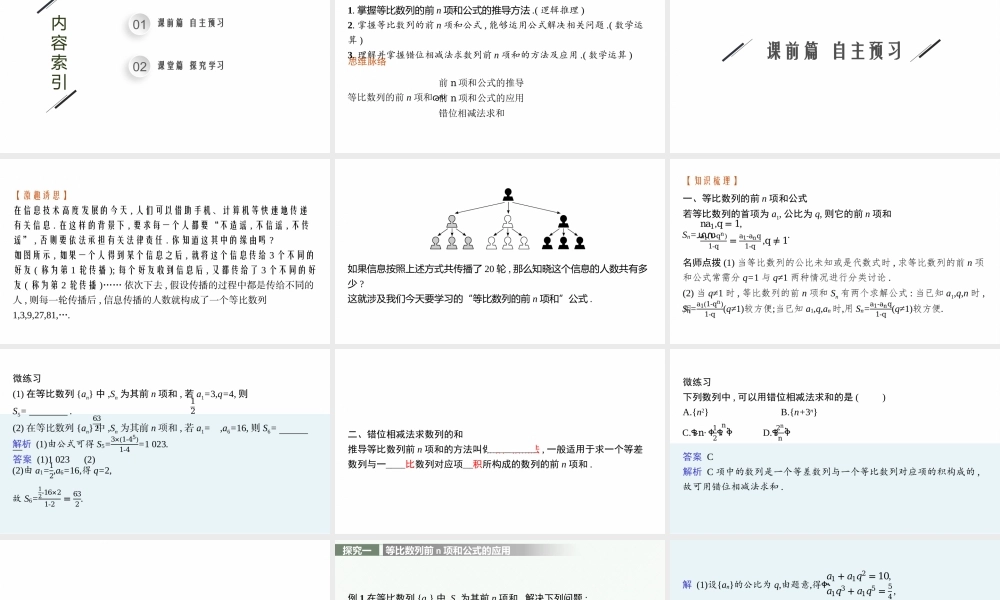Open the 课前篇 自主预习 contents link
1000x600 pixels.
click(191, 23)
